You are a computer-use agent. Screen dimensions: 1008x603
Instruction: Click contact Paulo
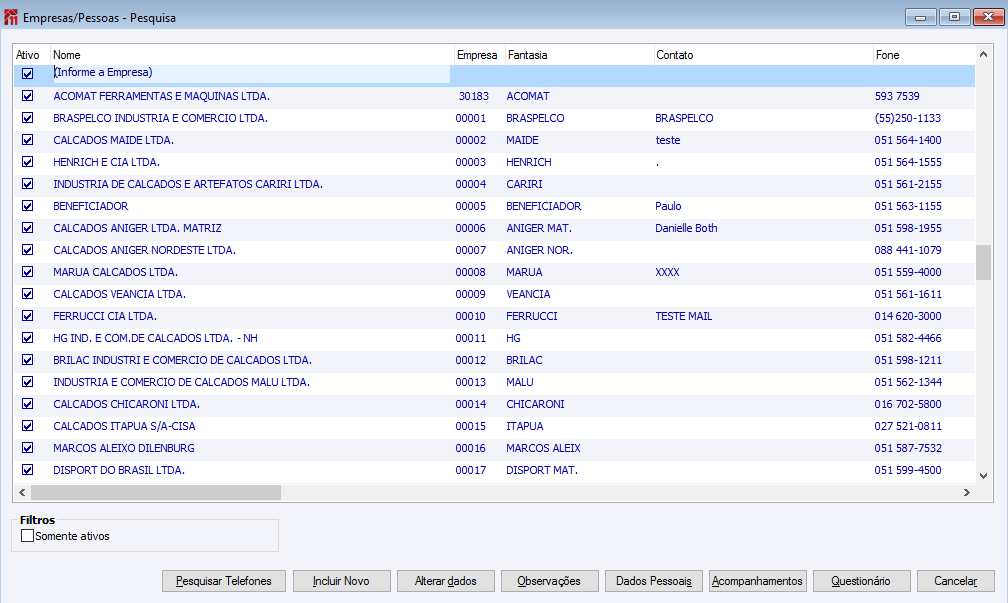pos(668,206)
